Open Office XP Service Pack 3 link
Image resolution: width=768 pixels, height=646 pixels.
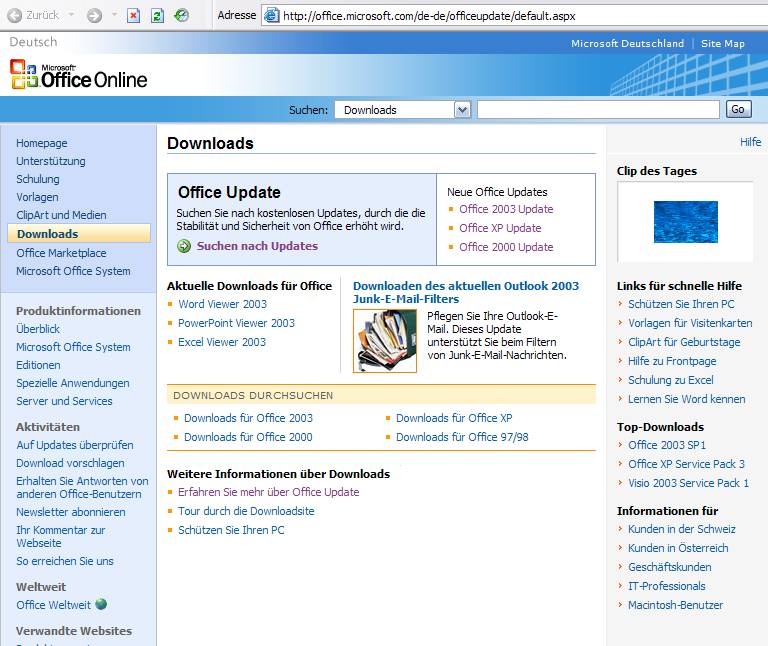coord(686,464)
